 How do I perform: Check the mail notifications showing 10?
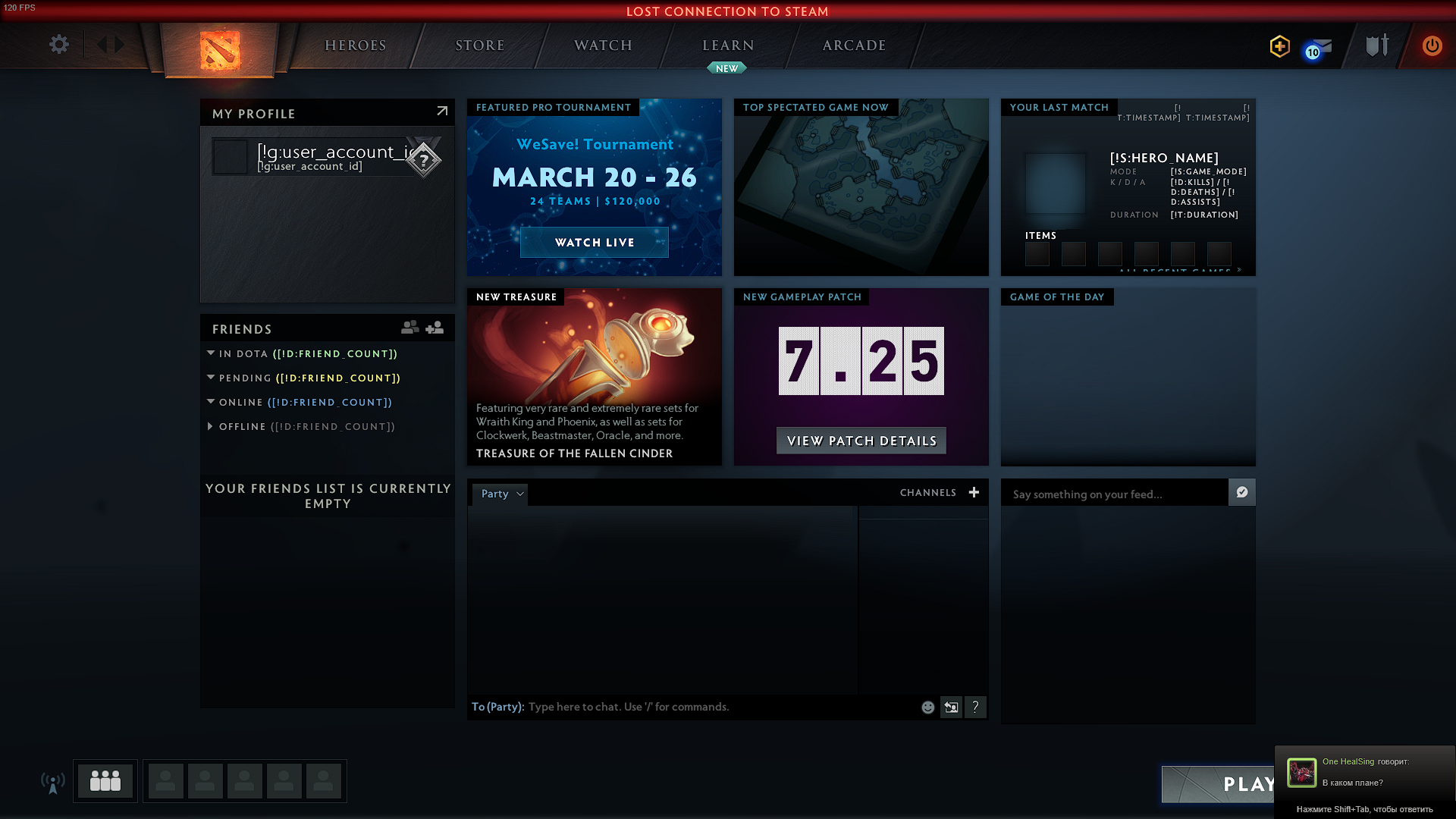tap(1318, 49)
